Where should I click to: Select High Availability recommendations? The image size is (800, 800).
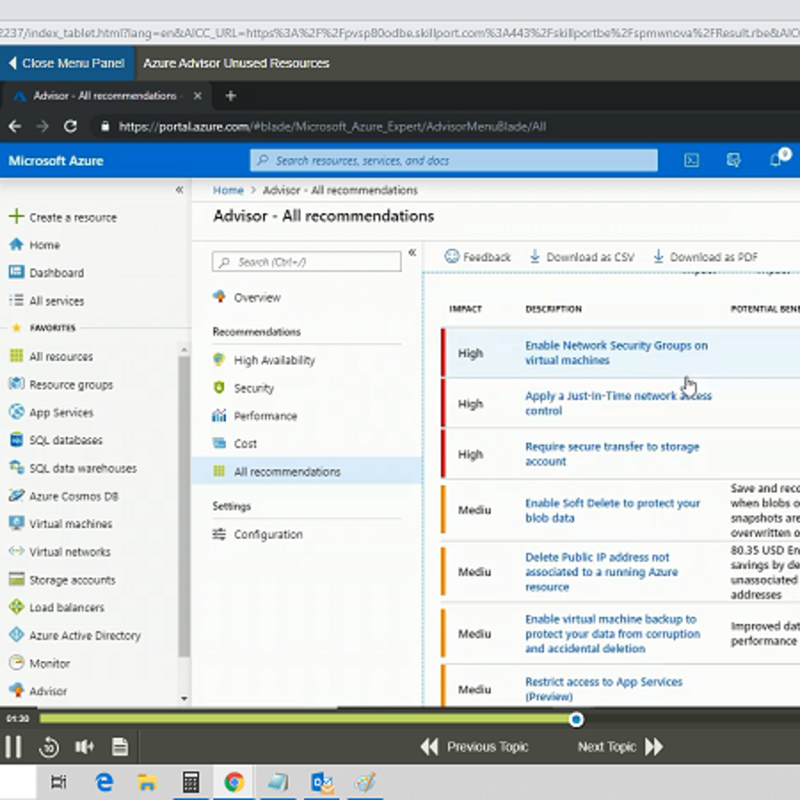pyautogui.click(x=264, y=360)
